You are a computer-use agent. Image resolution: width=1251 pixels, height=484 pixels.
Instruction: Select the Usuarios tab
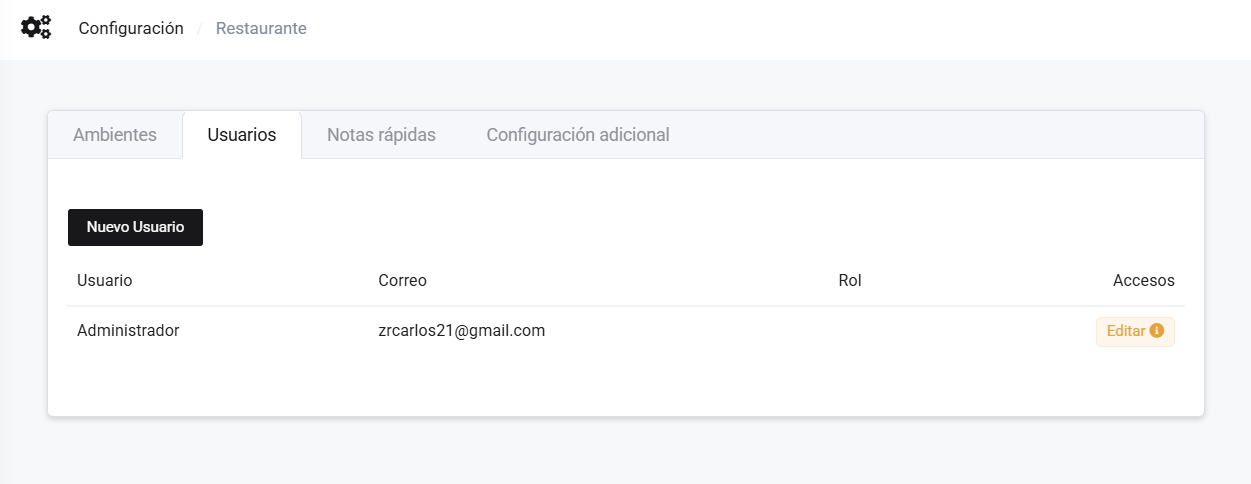(x=242, y=135)
